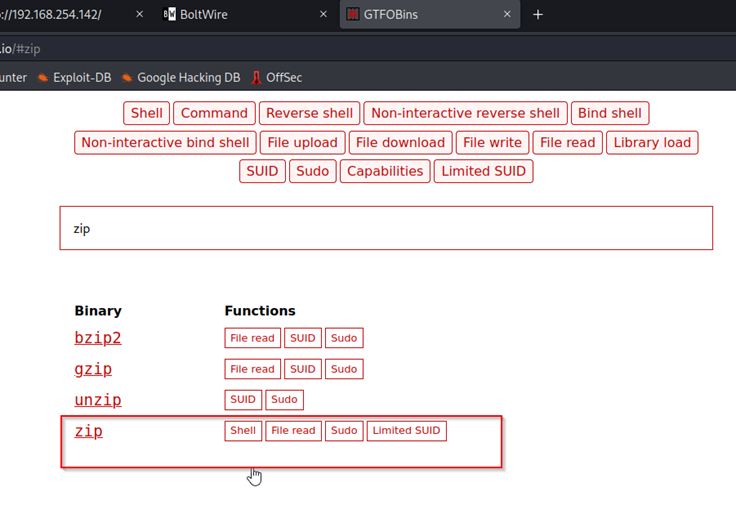This screenshot has height=532, width=736.
Task: Filter by File read function
Action: point(567,142)
